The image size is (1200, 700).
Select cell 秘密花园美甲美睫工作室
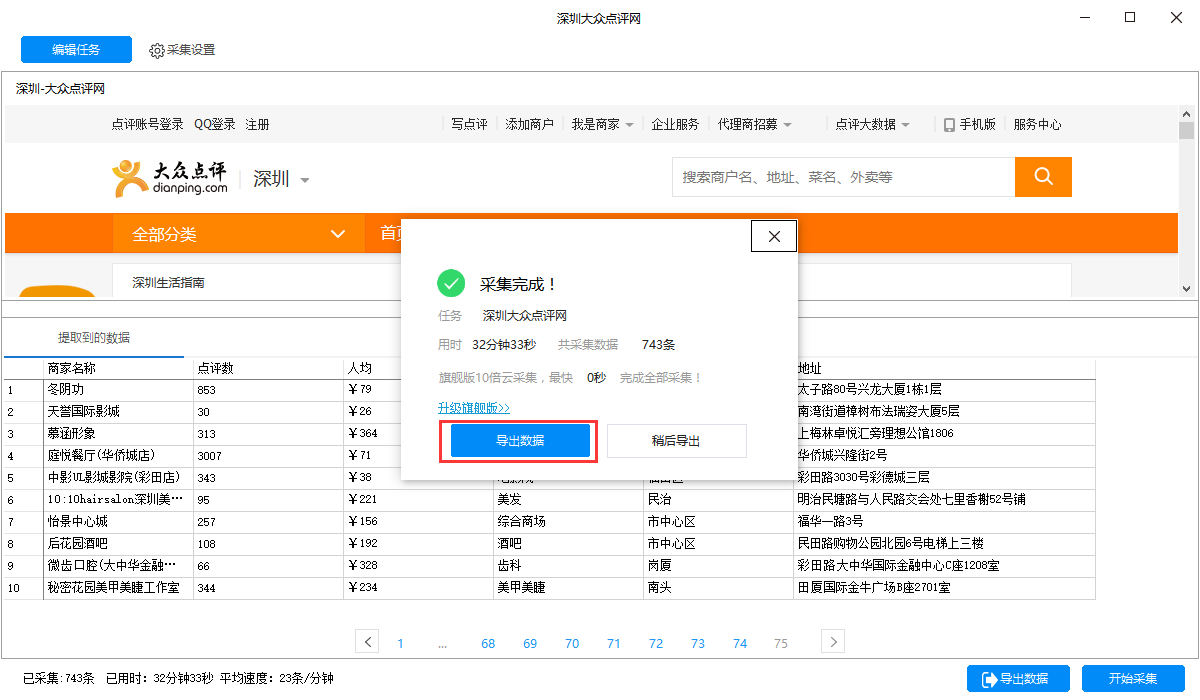118,587
